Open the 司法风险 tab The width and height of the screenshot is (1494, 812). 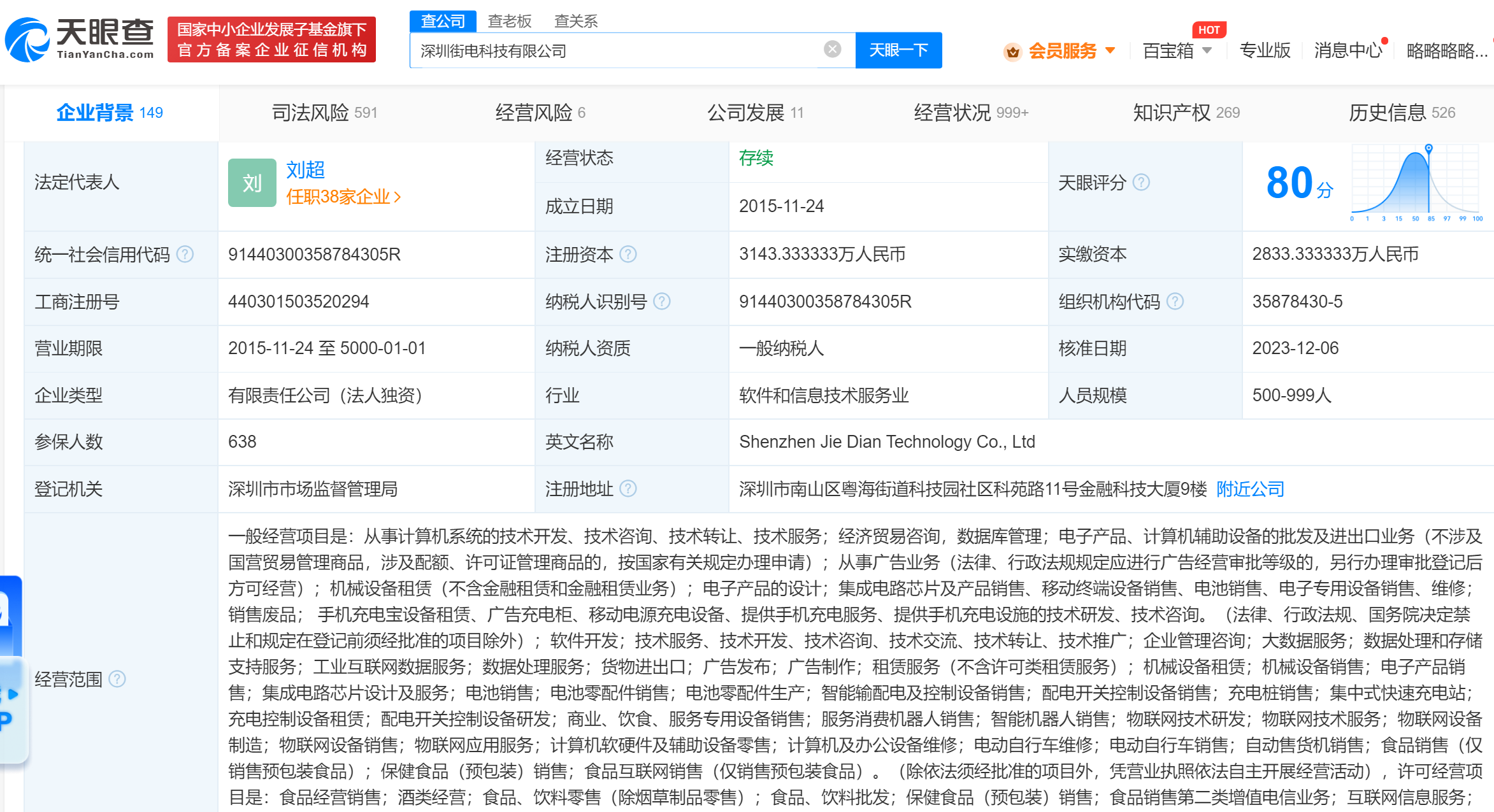coord(324,113)
